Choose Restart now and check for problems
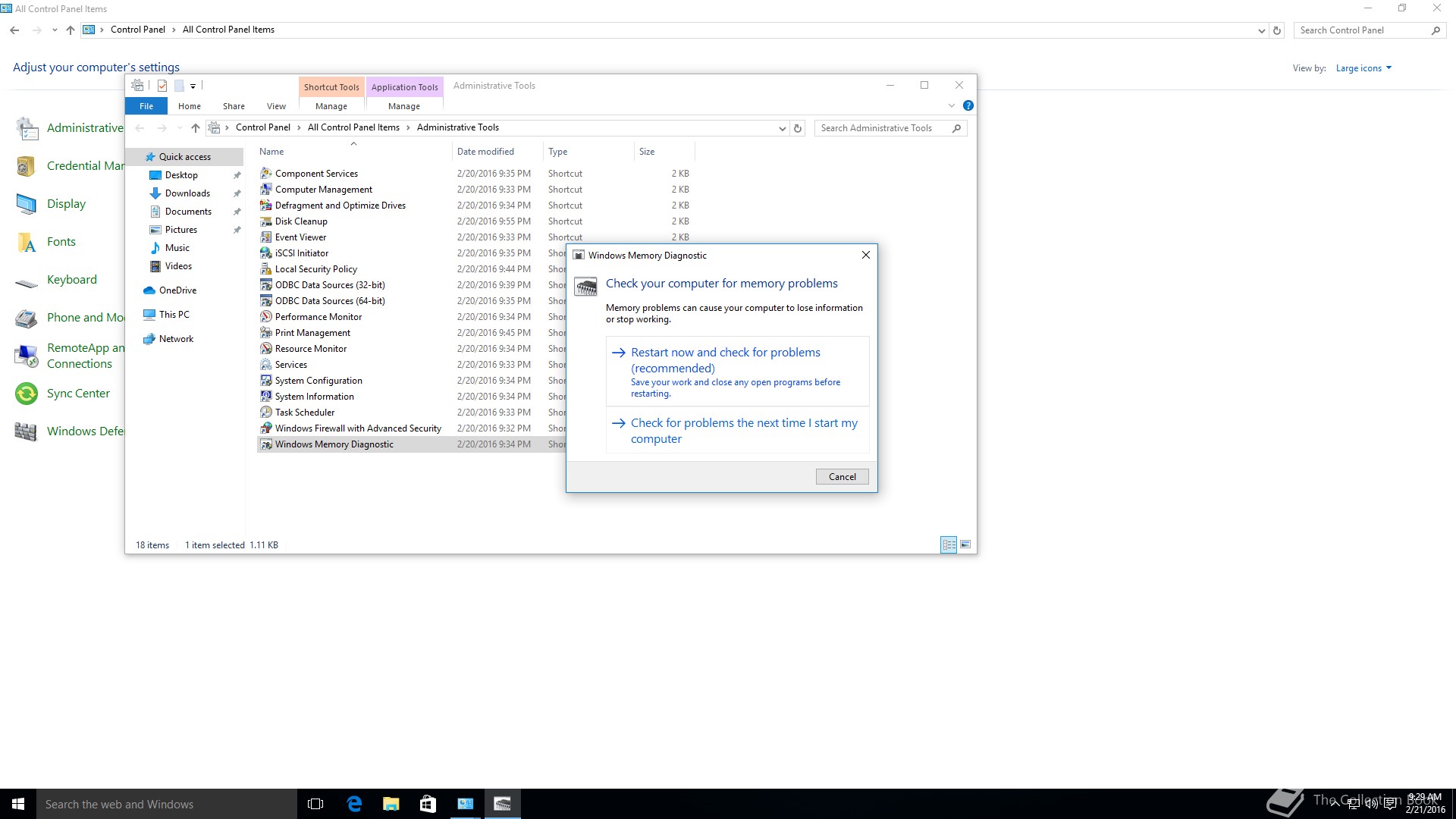This screenshot has height=819, width=1456. tap(725, 360)
